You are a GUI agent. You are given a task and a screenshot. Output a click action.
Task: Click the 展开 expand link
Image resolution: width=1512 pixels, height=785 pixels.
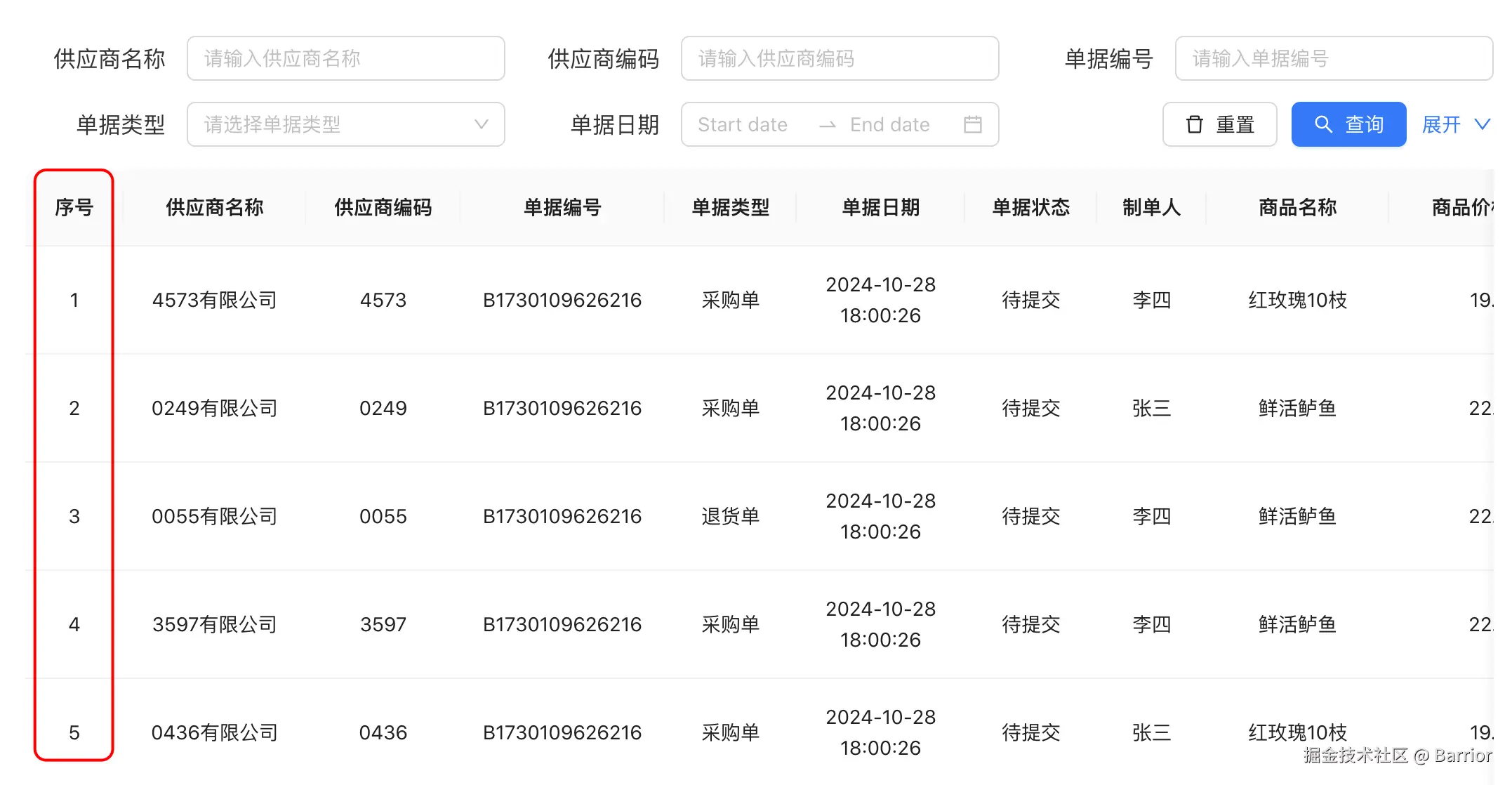click(1441, 124)
